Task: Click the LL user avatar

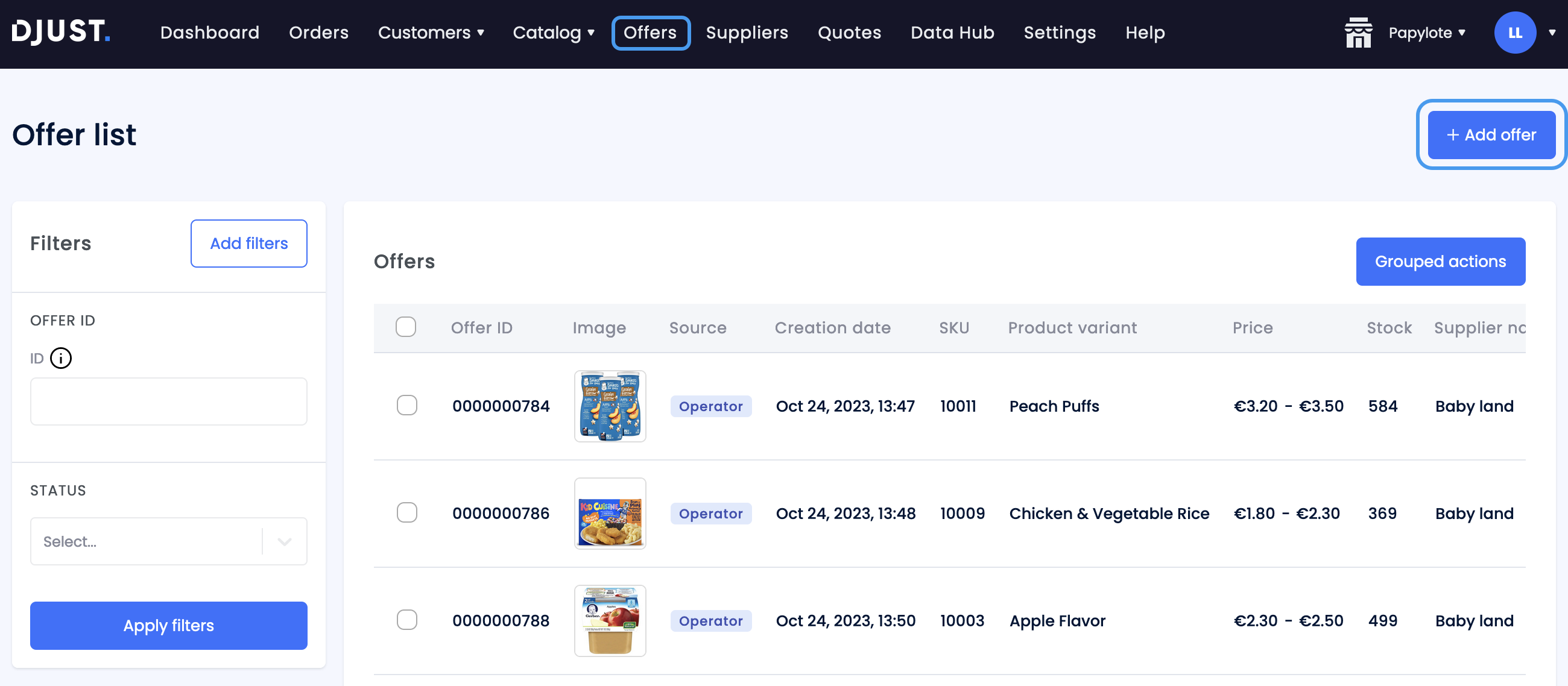Action: [x=1514, y=33]
